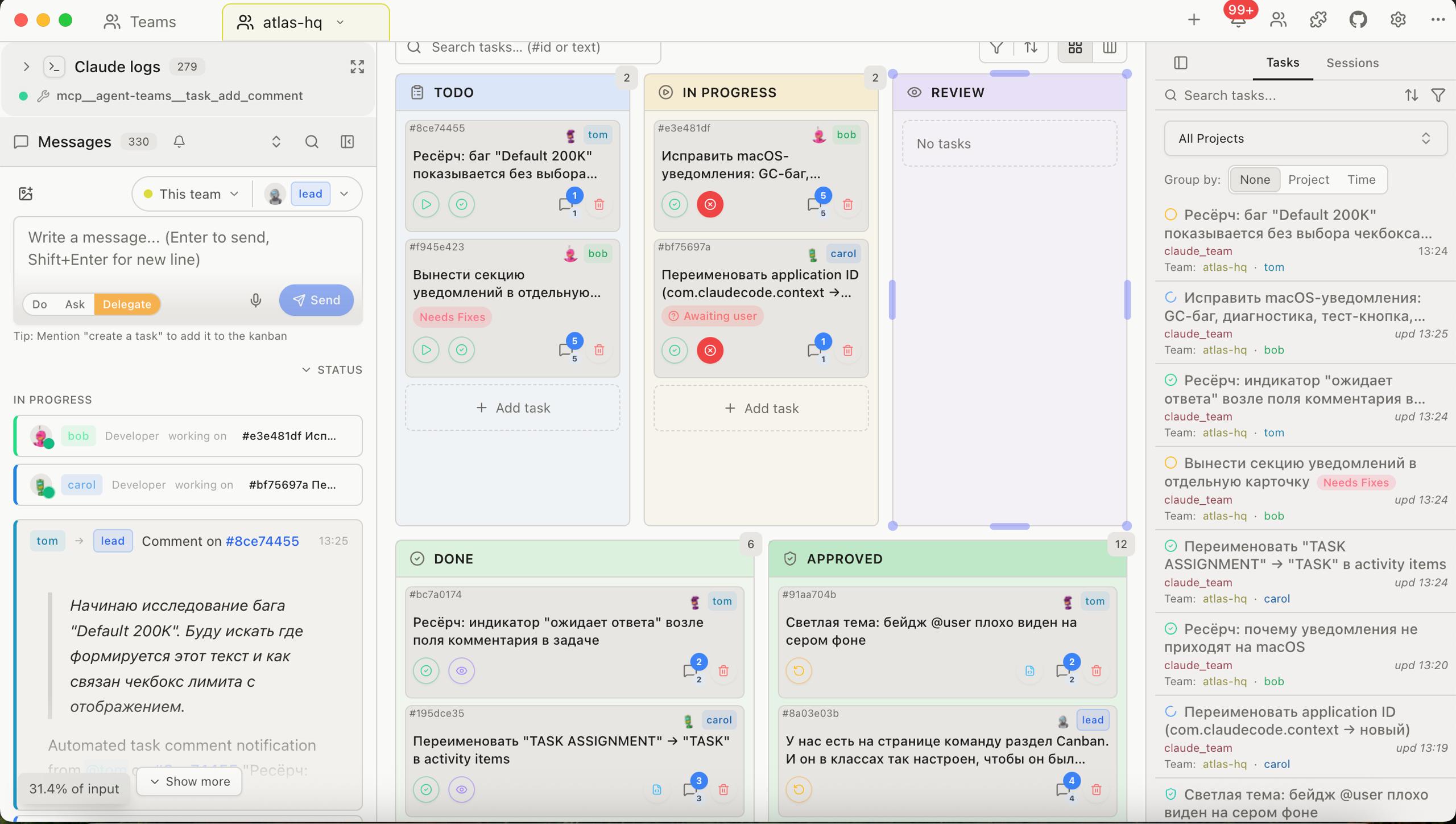This screenshot has height=824, width=1456.
Task: Open the filter icon above the board
Action: (x=997, y=48)
